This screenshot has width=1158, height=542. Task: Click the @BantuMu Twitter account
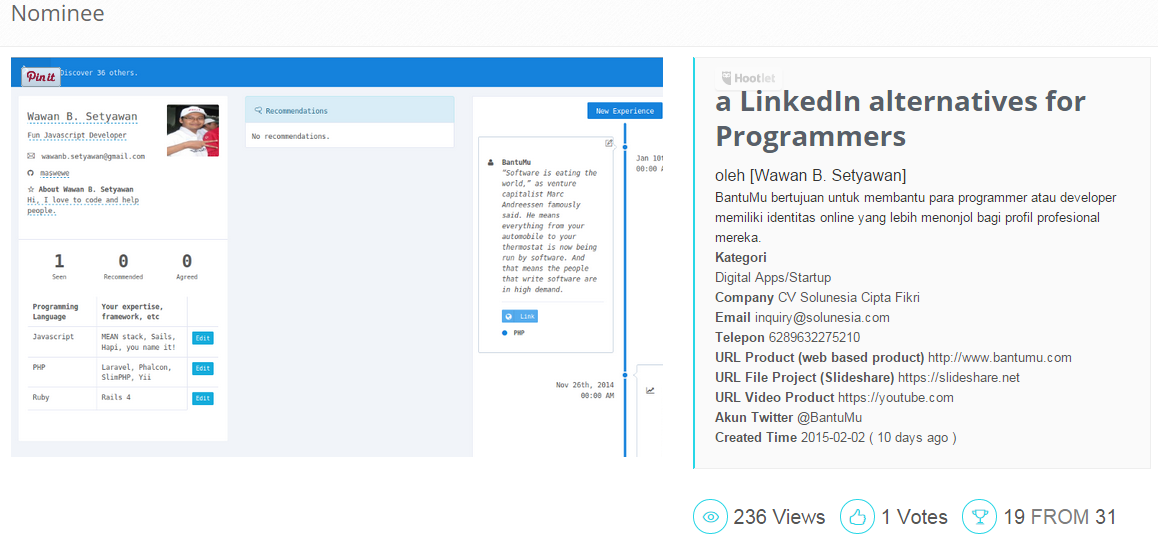click(x=830, y=417)
